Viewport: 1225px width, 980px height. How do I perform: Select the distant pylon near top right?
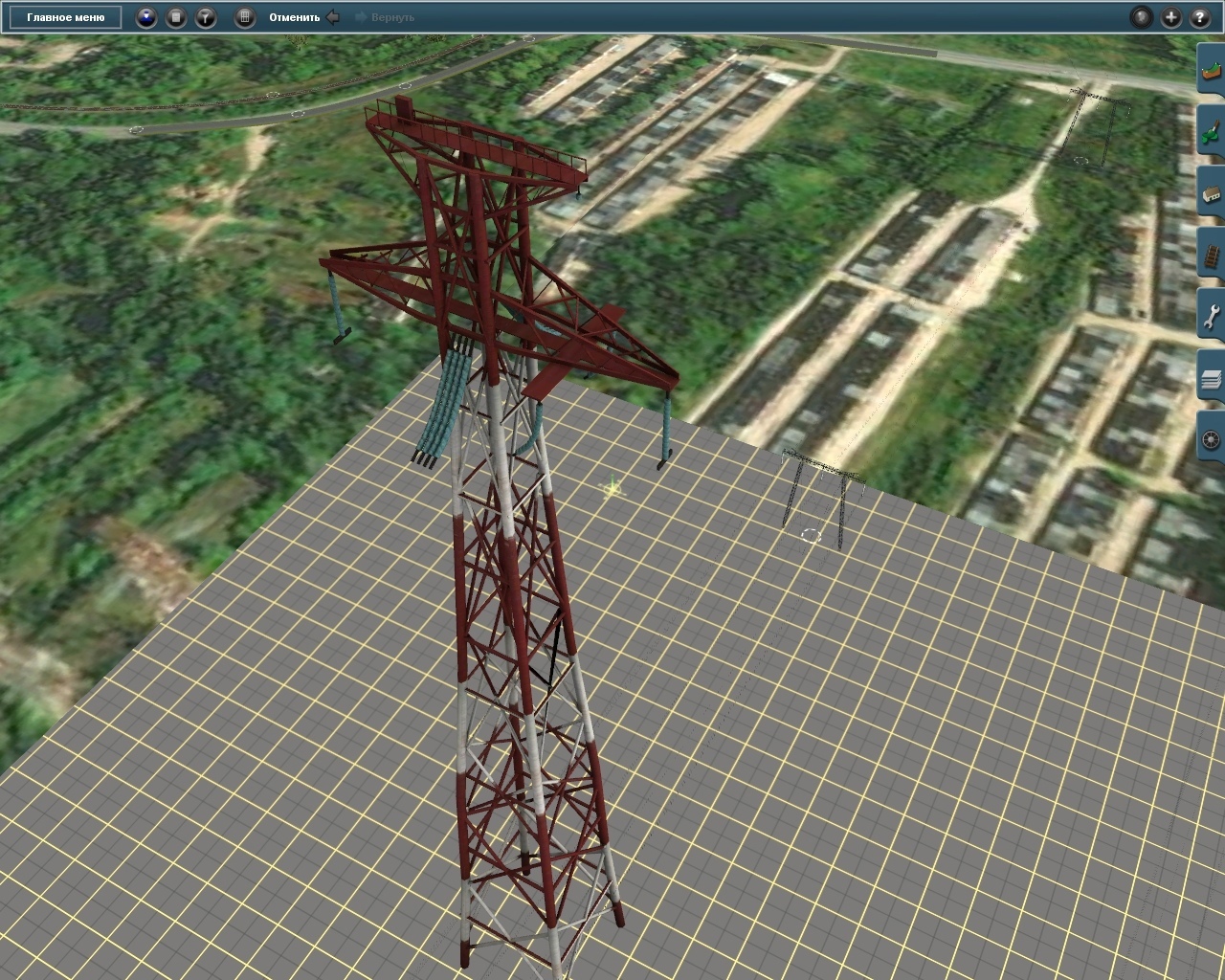1099,126
